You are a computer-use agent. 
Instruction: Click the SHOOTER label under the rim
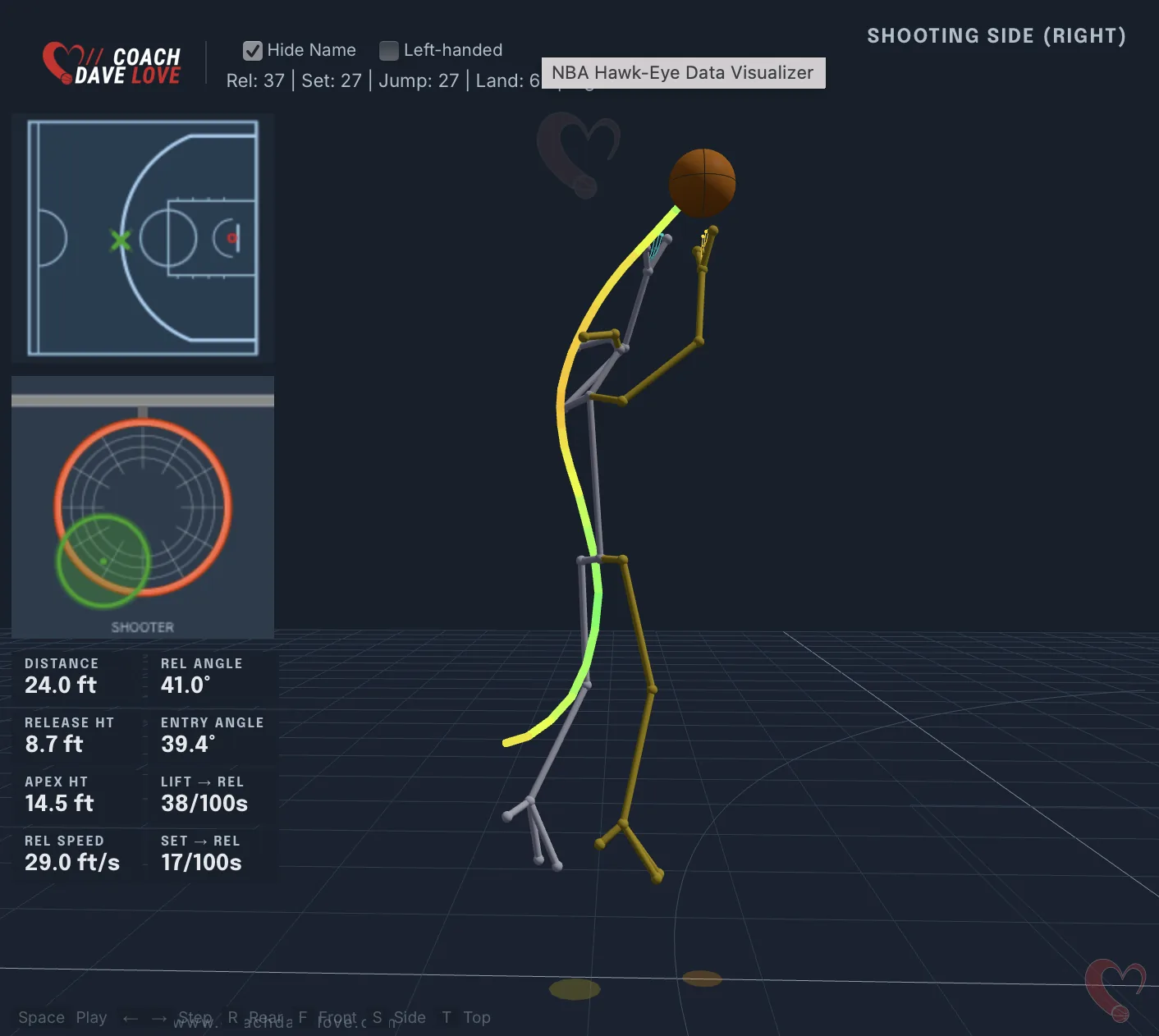point(143,627)
